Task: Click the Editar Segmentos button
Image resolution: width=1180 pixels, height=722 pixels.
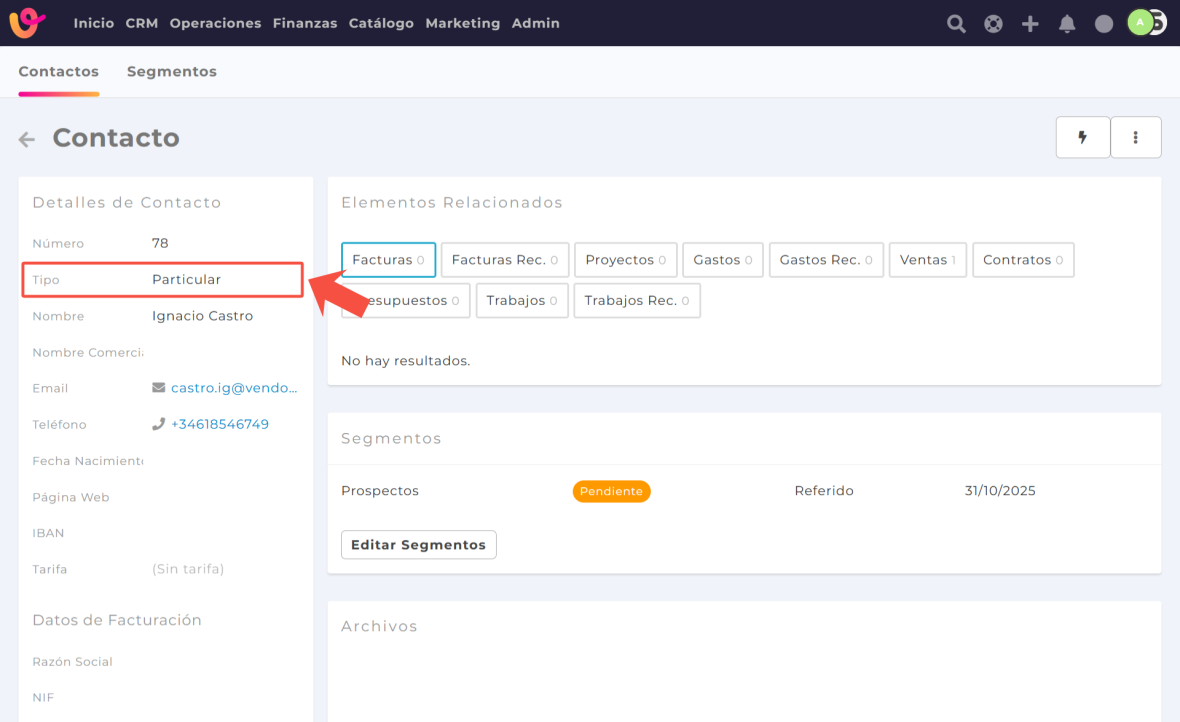Action: coord(418,545)
